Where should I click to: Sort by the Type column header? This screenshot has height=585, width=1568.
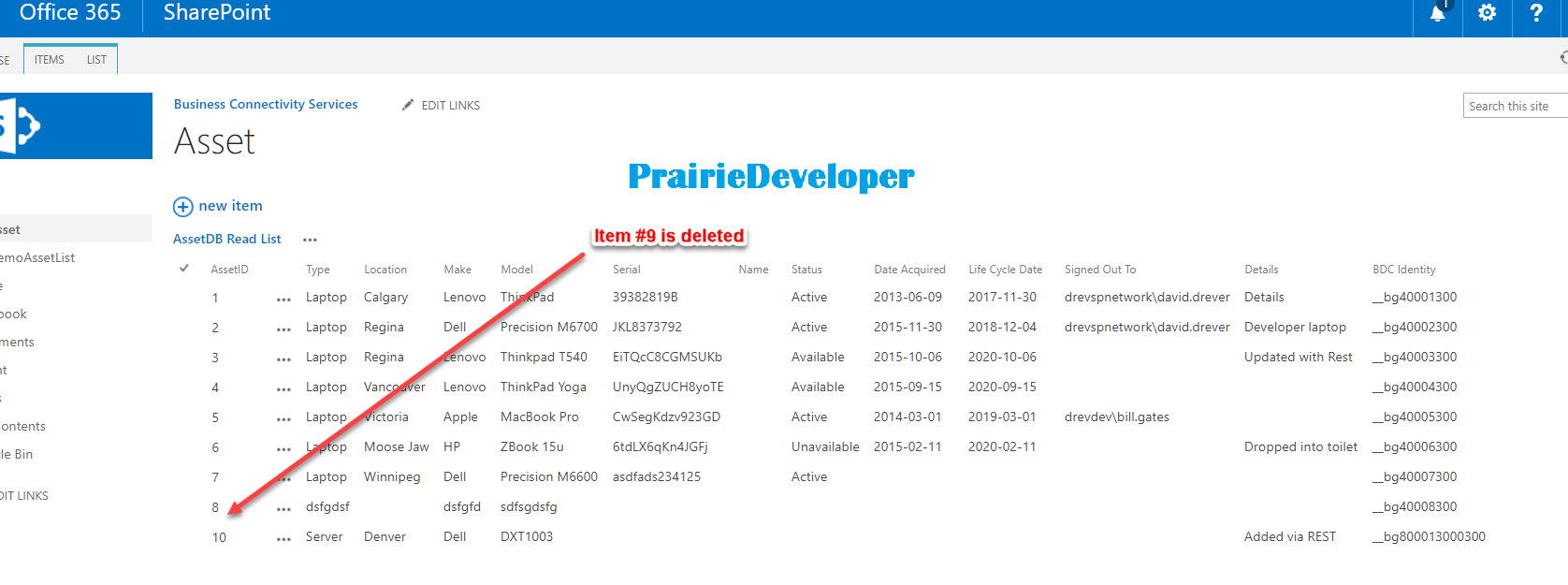pyautogui.click(x=318, y=270)
